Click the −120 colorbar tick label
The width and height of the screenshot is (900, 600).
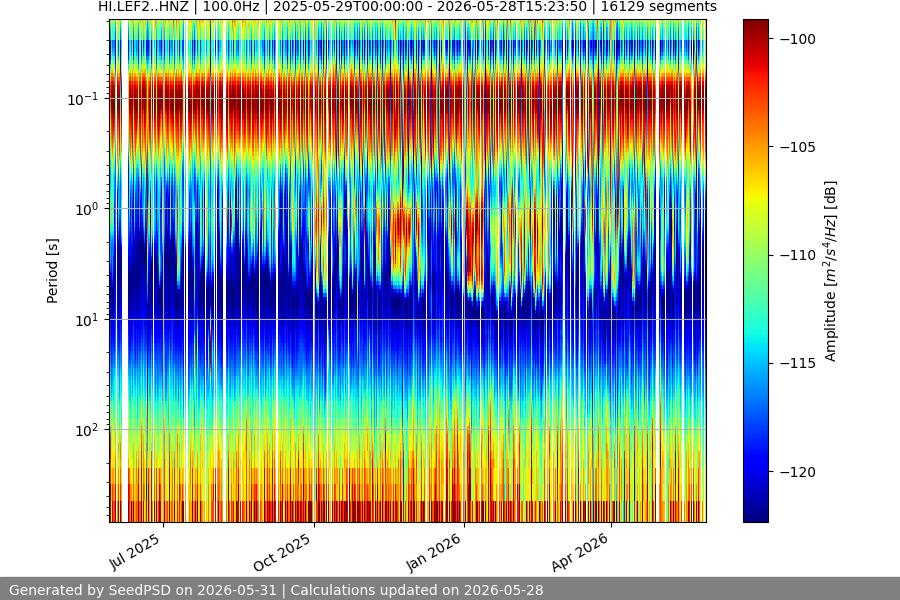click(x=798, y=472)
